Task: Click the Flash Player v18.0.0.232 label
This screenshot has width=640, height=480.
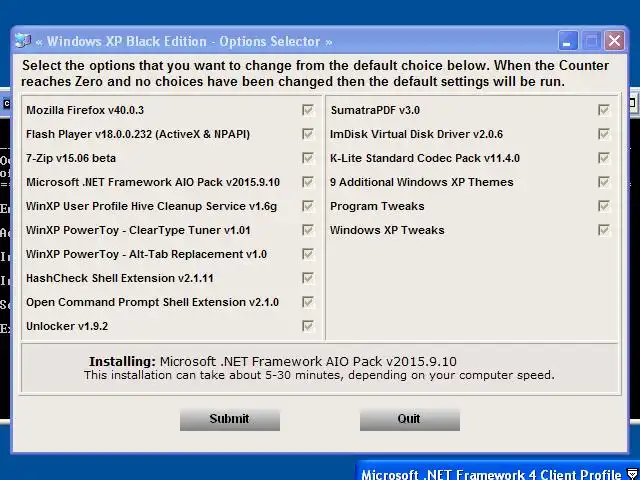Action: pyautogui.click(x=138, y=134)
